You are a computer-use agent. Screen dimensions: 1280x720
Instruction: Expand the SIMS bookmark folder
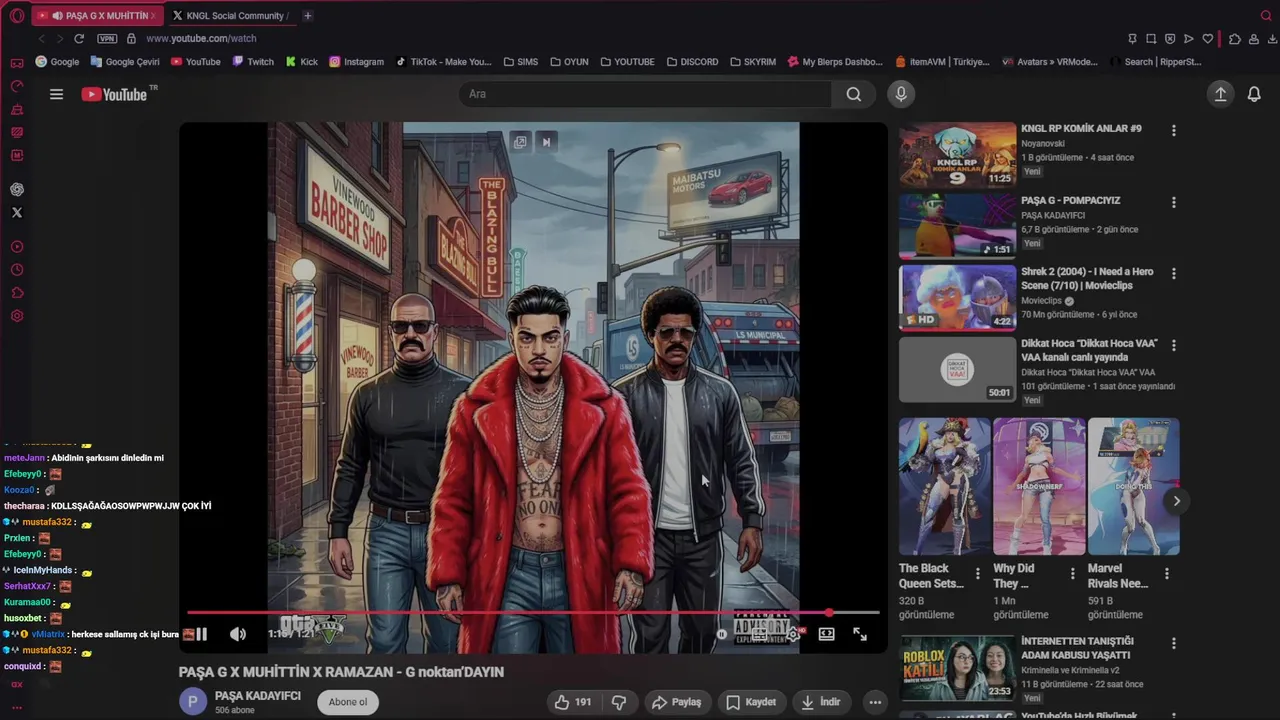click(x=520, y=61)
